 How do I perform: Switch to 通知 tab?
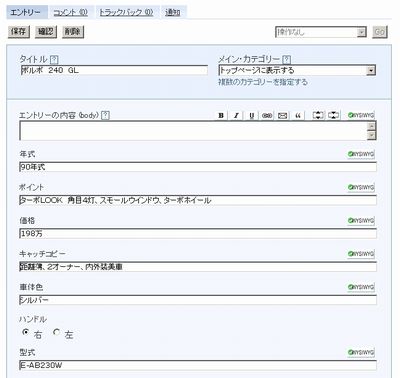point(173,13)
